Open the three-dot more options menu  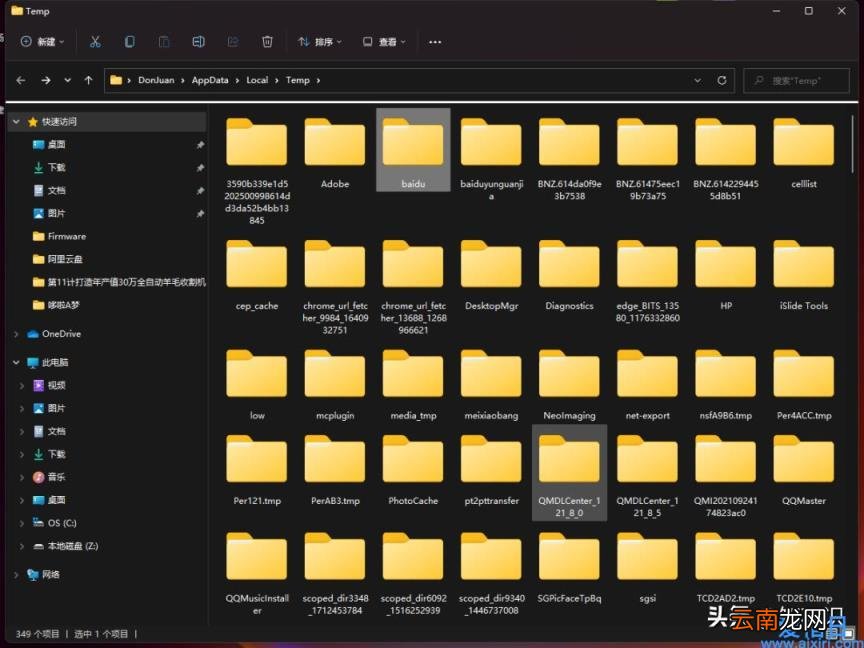tap(435, 42)
